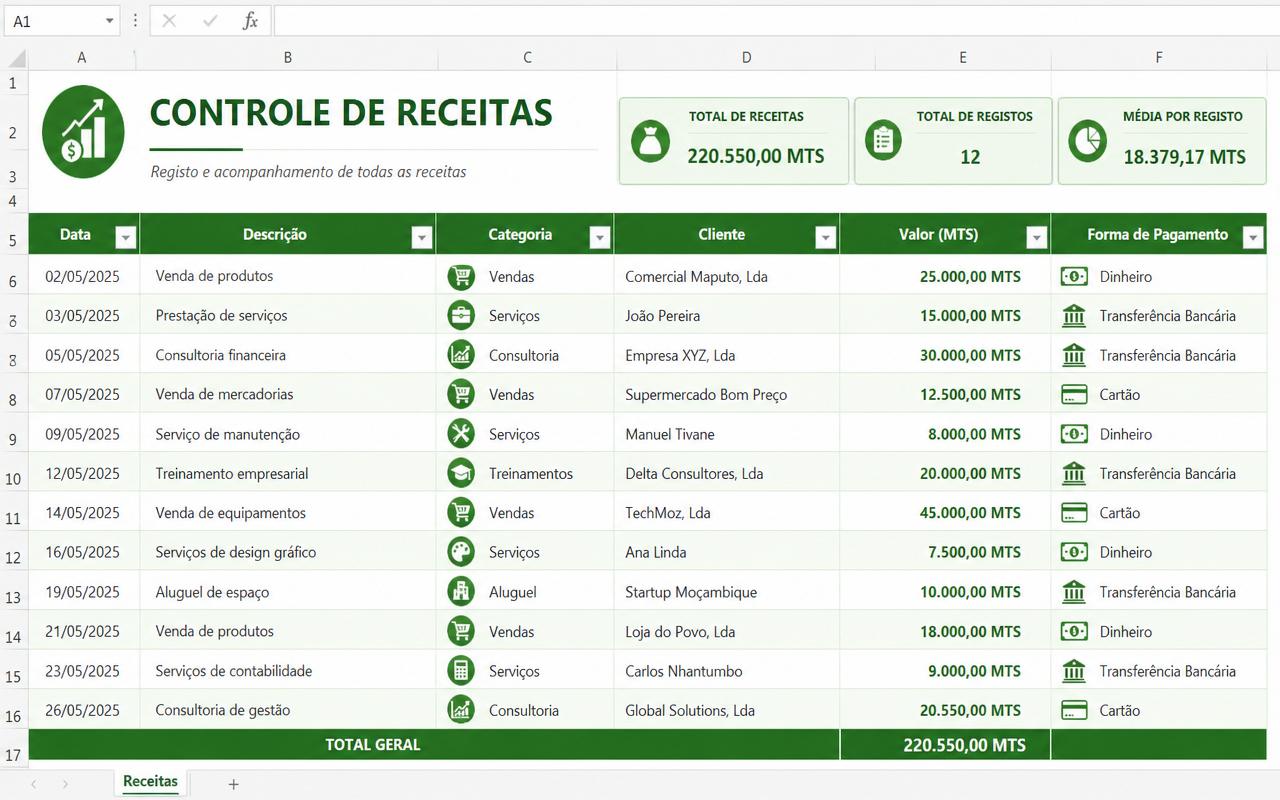Open the Categoria column filter dropdown
This screenshot has height=800, width=1280.
tap(600, 237)
